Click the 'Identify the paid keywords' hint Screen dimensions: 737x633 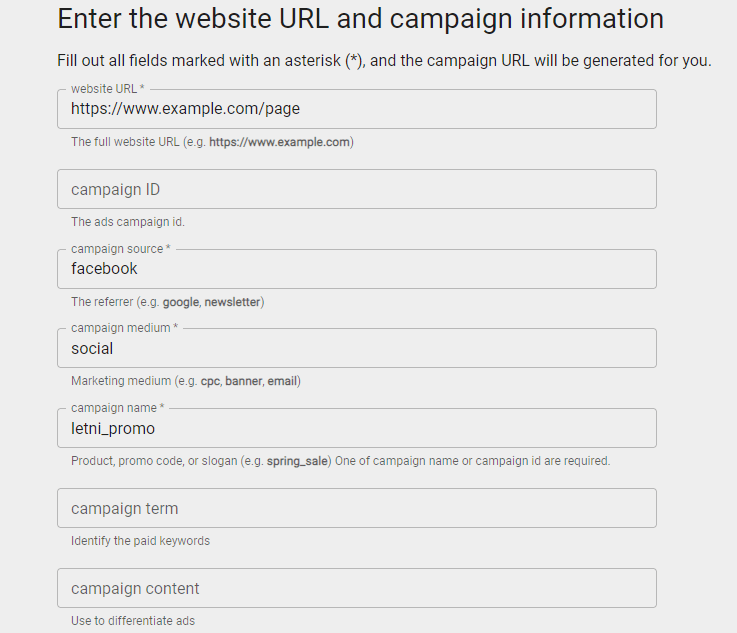(140, 541)
